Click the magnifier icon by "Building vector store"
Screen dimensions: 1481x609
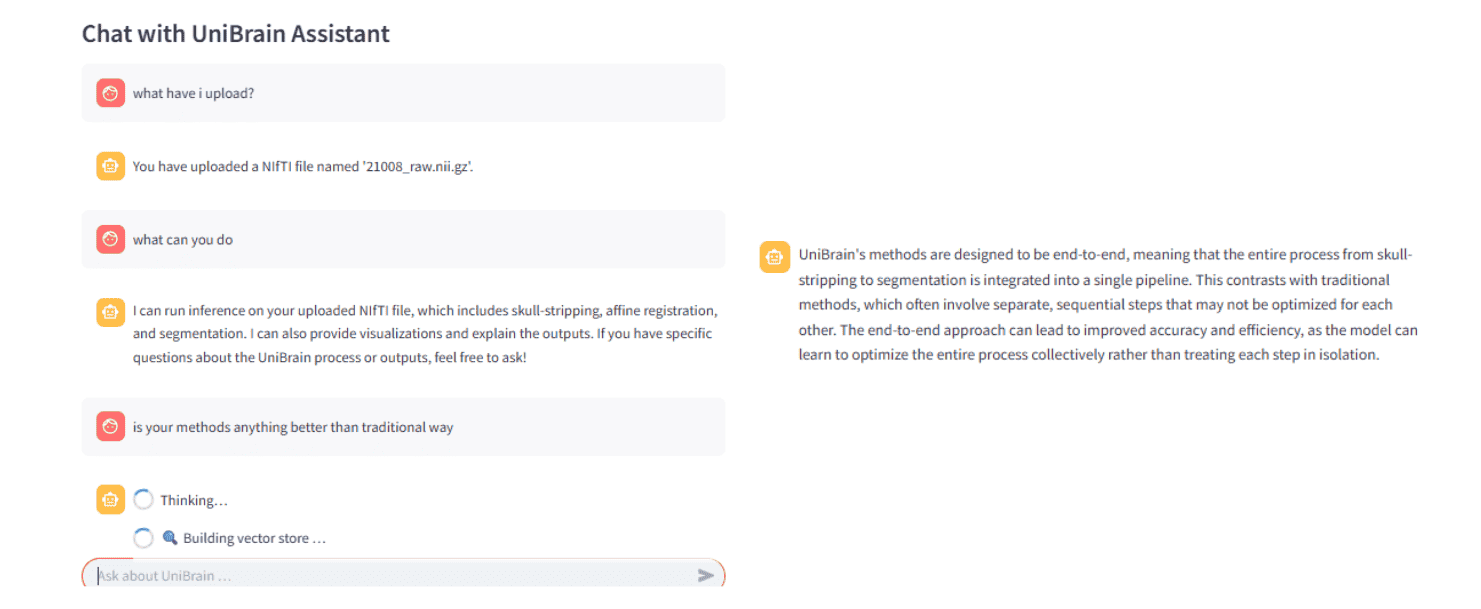(x=170, y=538)
